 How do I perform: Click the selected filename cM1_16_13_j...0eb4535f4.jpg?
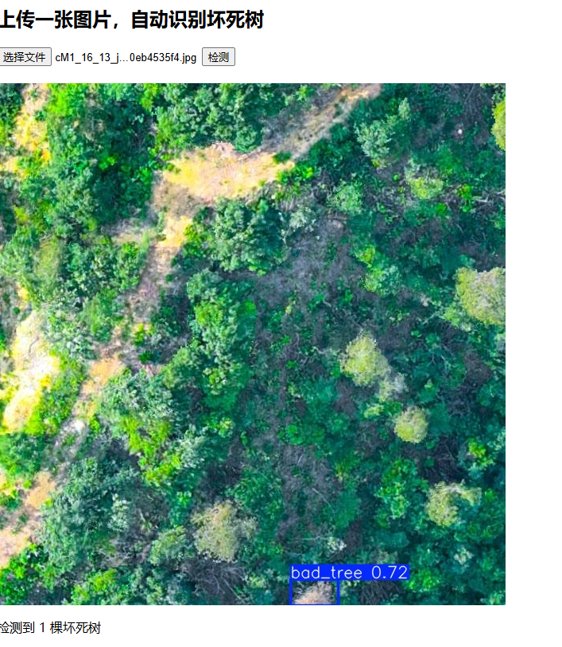click(126, 57)
